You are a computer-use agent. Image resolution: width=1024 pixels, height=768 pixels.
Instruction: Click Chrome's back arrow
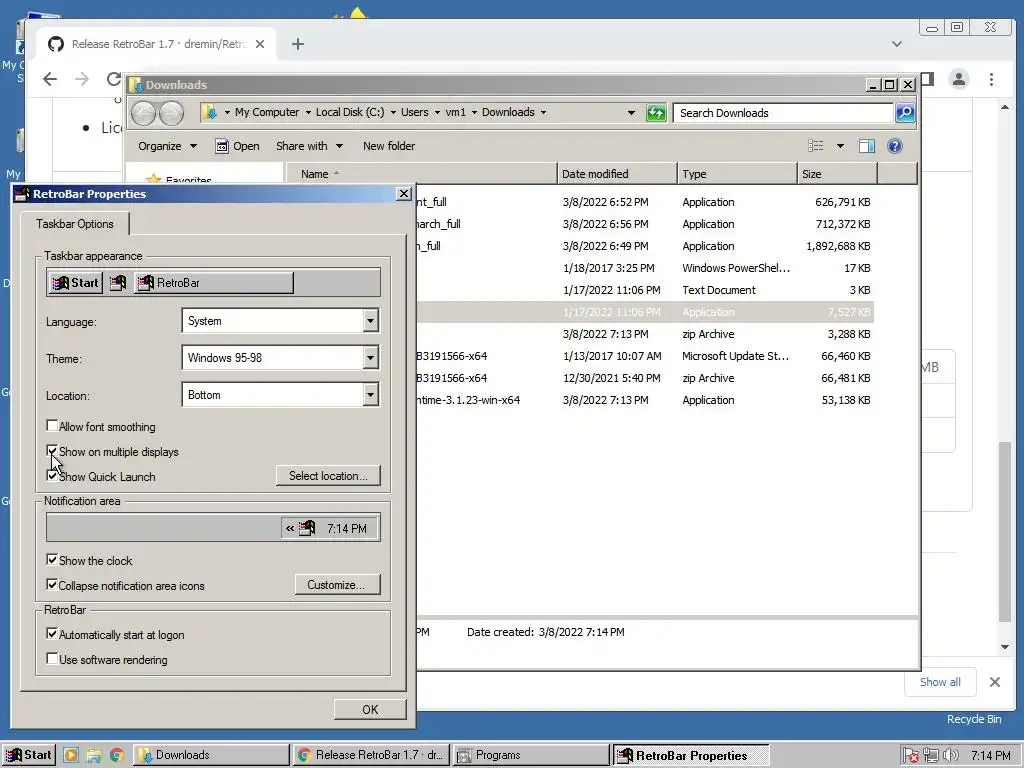(50, 79)
